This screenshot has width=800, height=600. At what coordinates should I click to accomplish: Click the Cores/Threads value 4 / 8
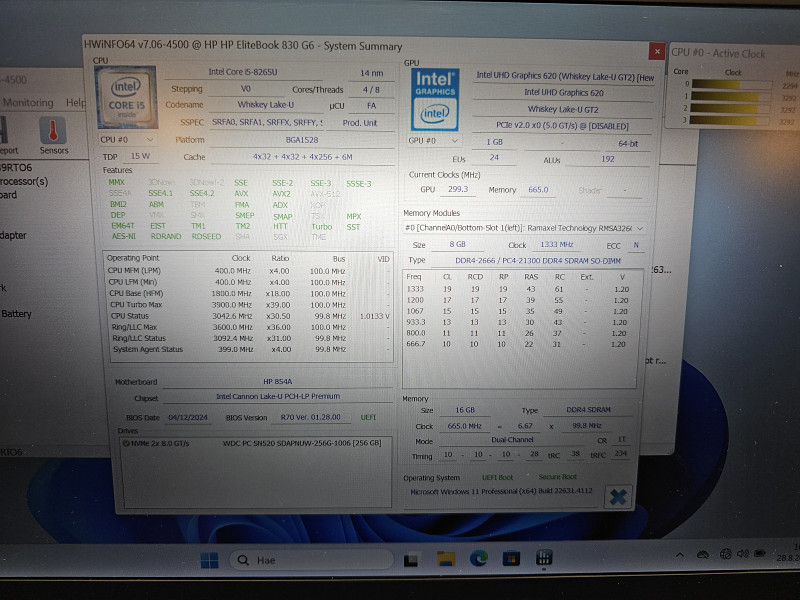(371, 90)
